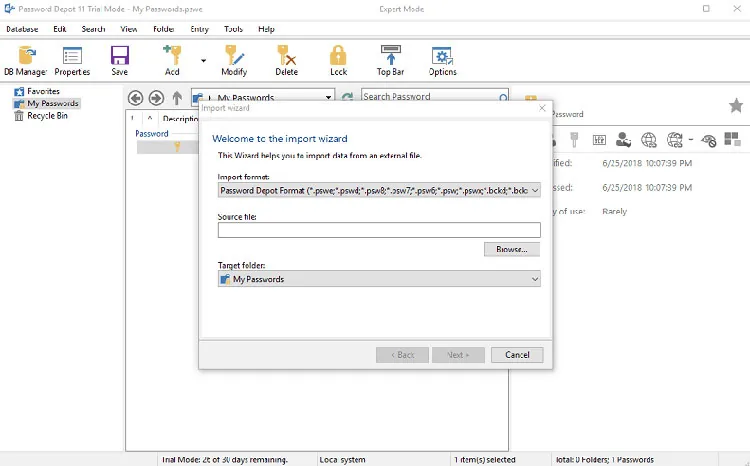Refresh the password list

347,97
